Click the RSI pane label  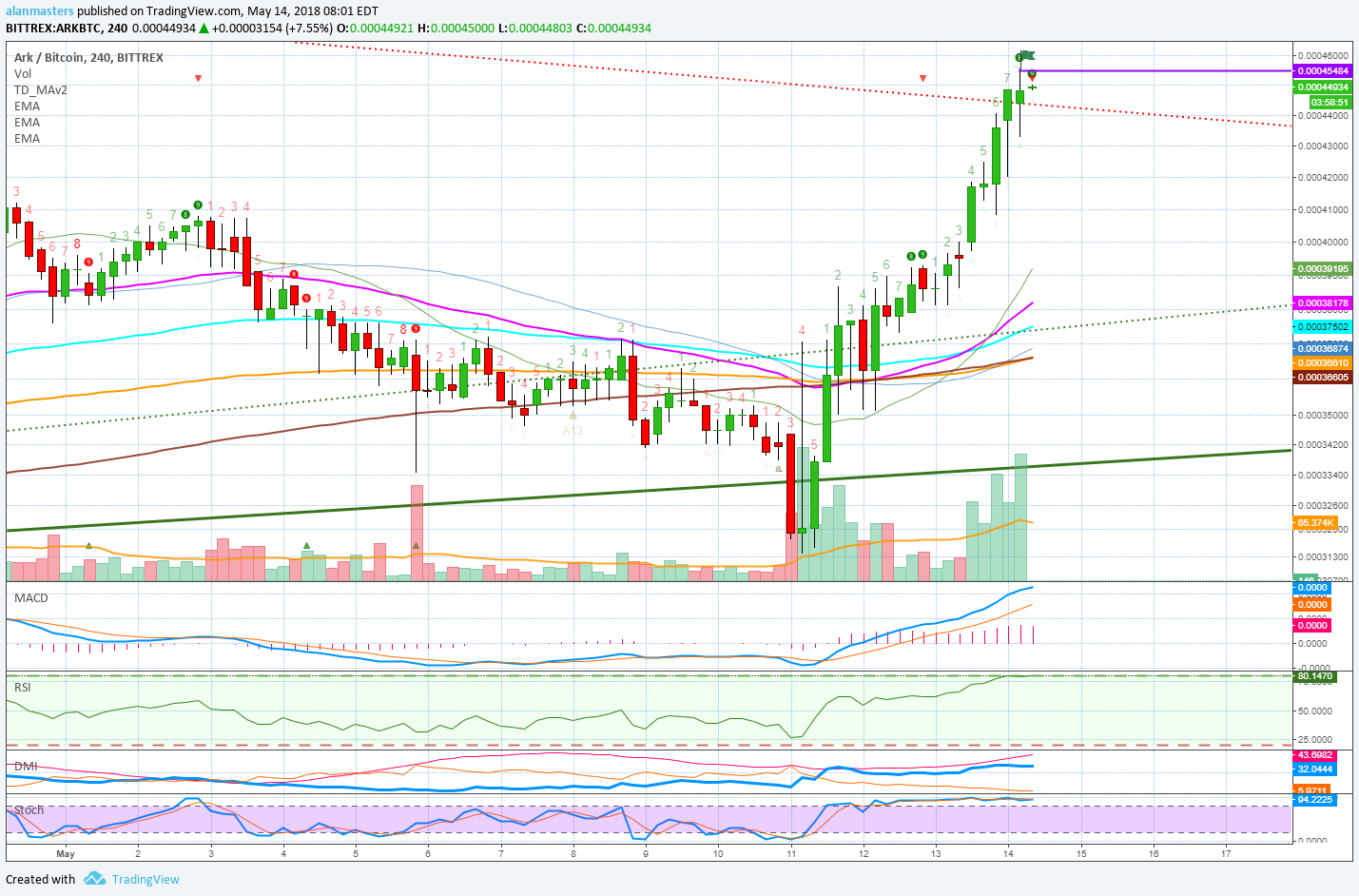(x=22, y=687)
